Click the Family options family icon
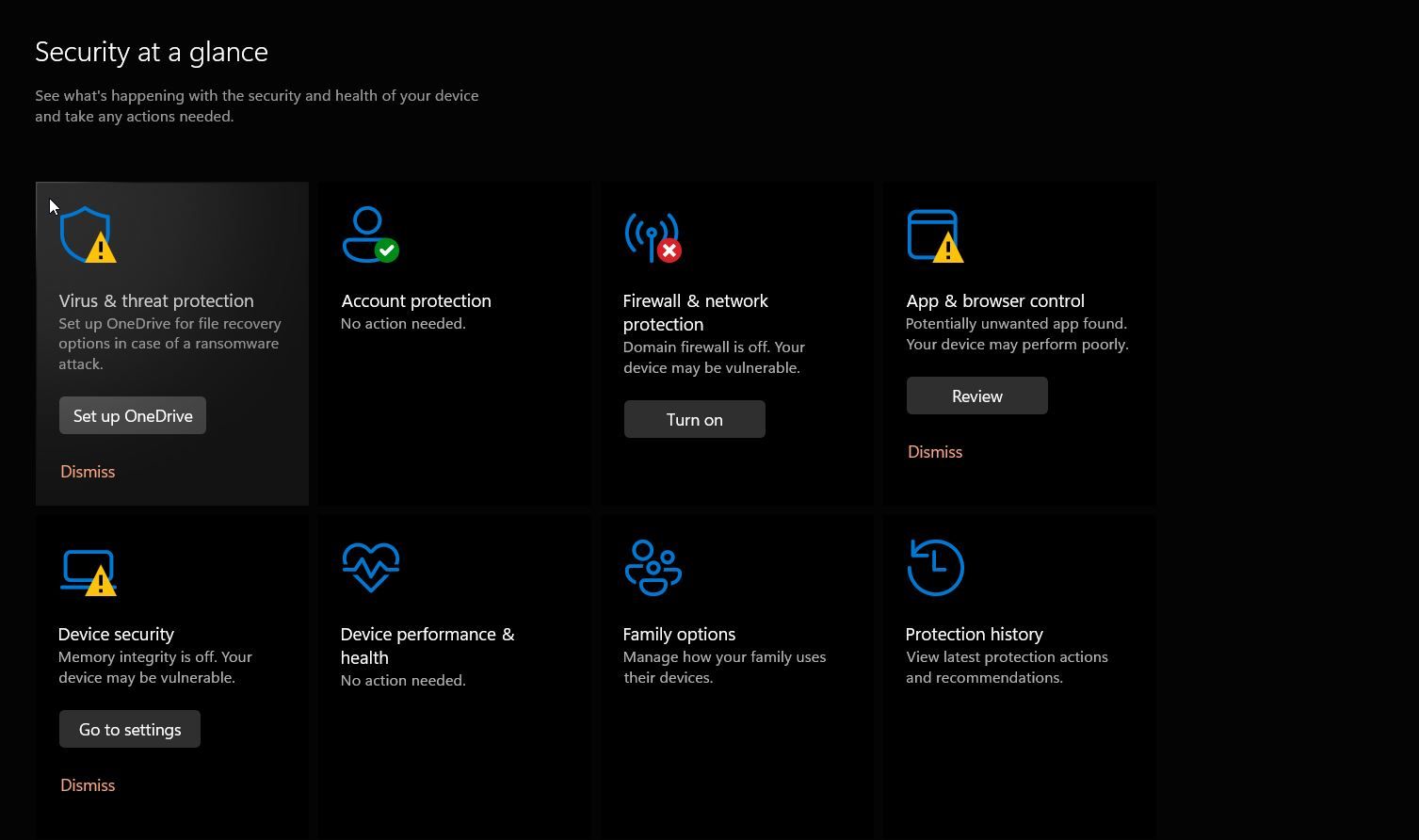 click(x=653, y=567)
